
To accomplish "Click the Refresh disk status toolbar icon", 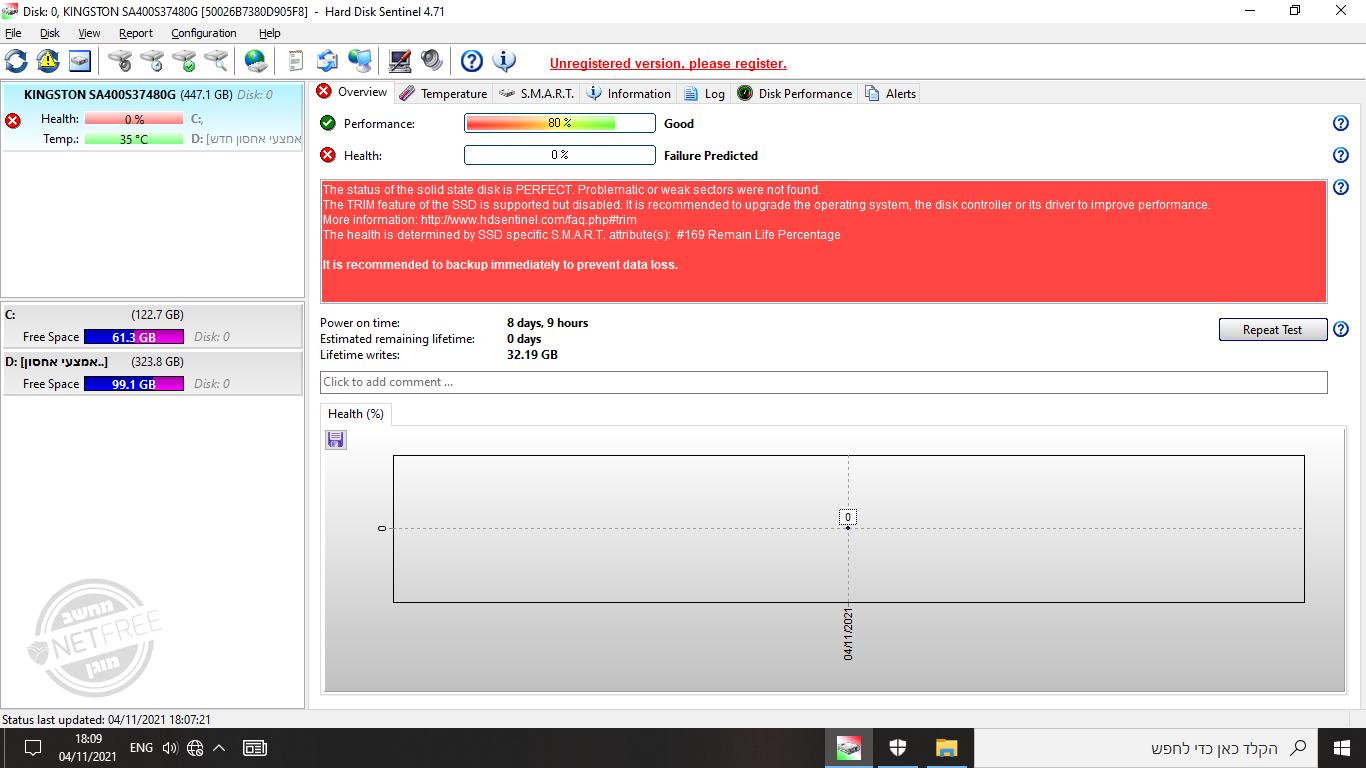I will [17, 61].
